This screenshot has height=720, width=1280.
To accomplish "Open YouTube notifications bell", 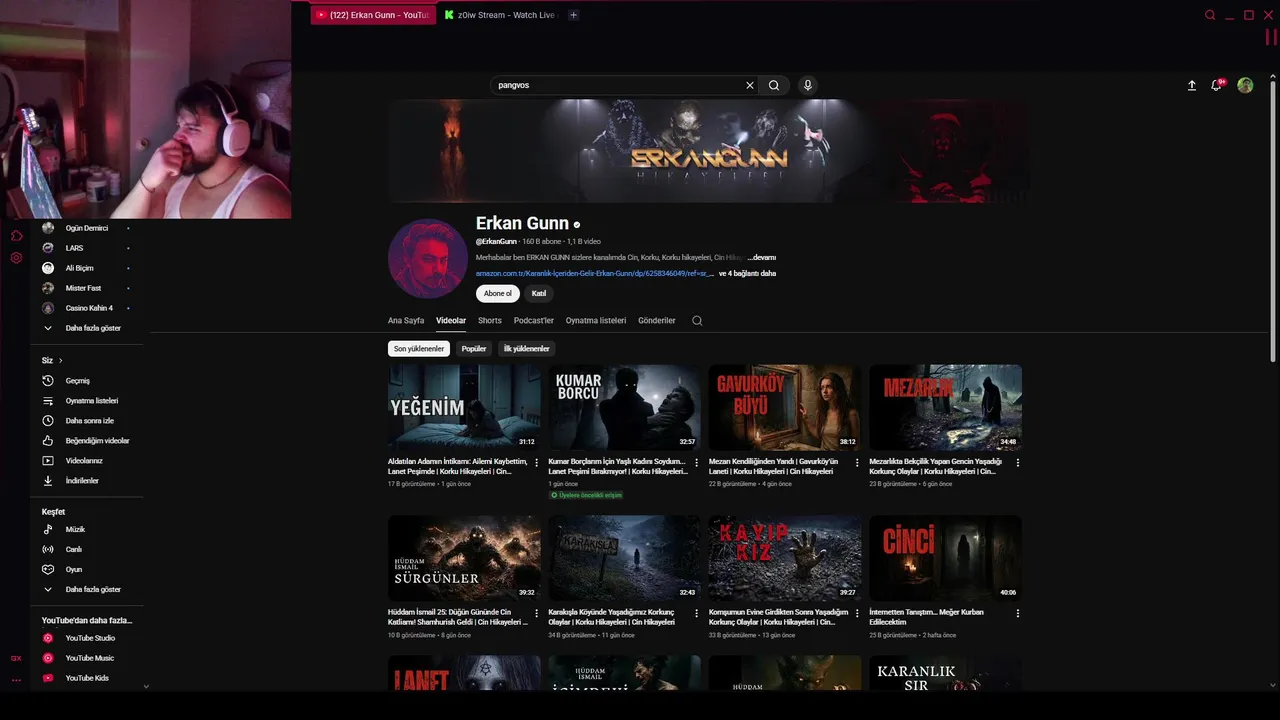I will tap(1216, 85).
